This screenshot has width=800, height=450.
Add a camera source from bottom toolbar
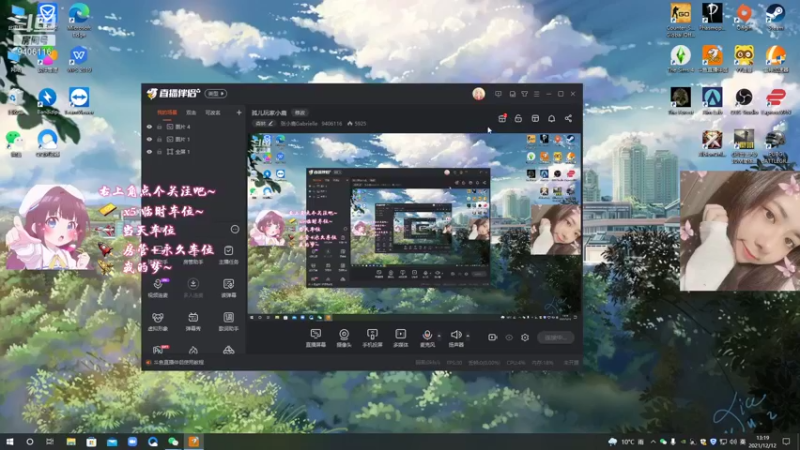(344, 338)
